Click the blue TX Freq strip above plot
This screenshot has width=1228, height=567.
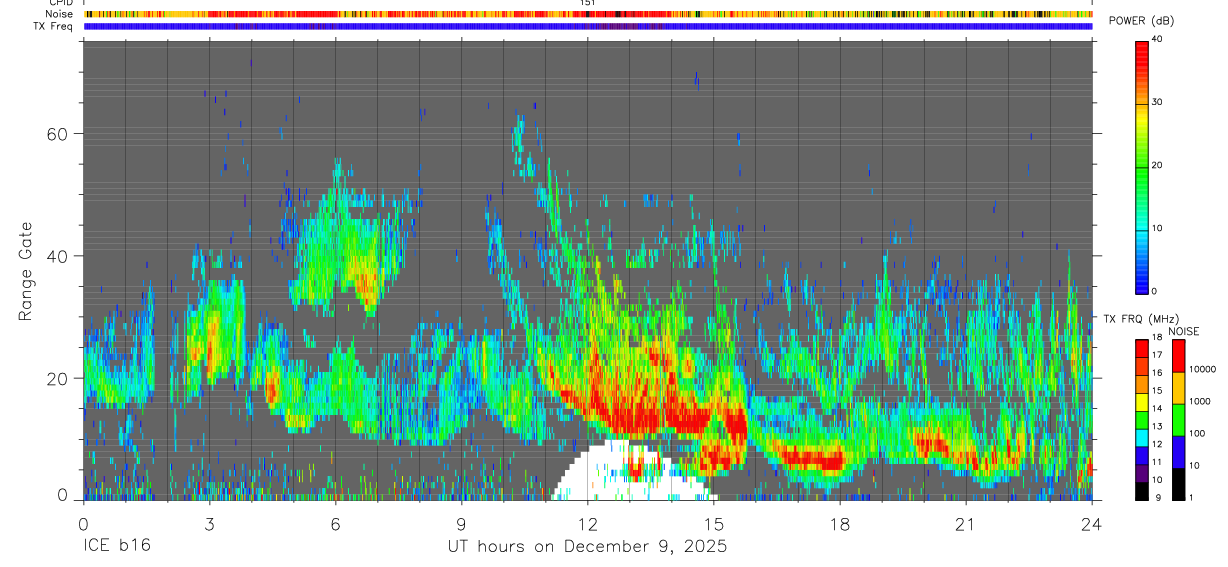[588, 26]
